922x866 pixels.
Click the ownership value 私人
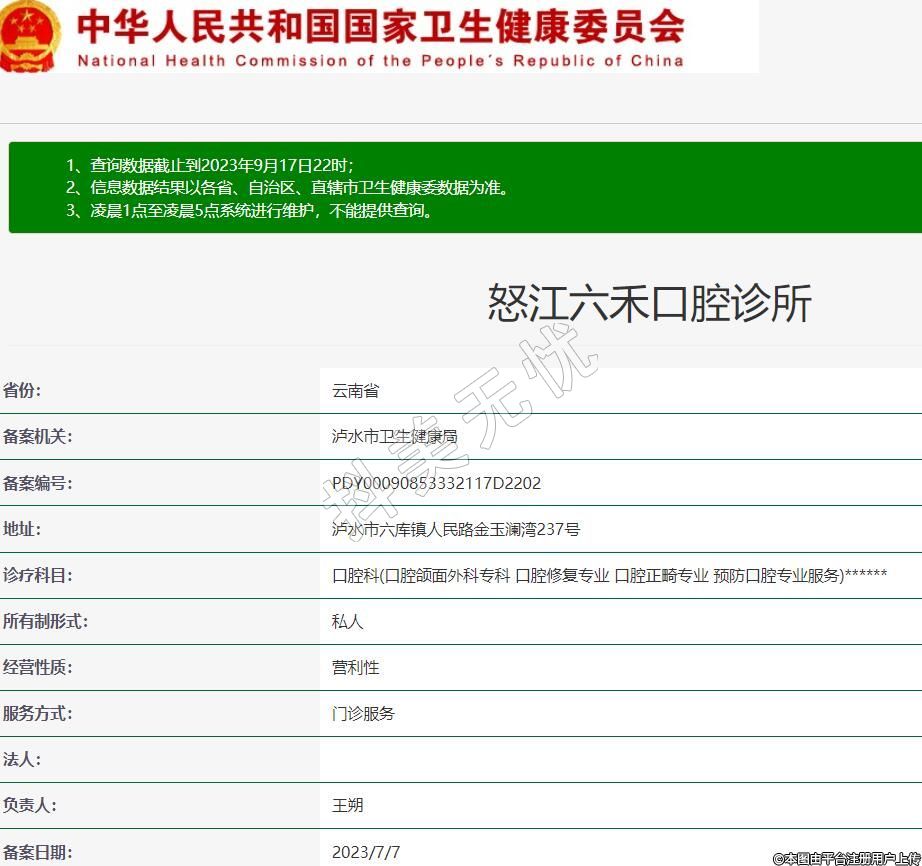[347, 621]
